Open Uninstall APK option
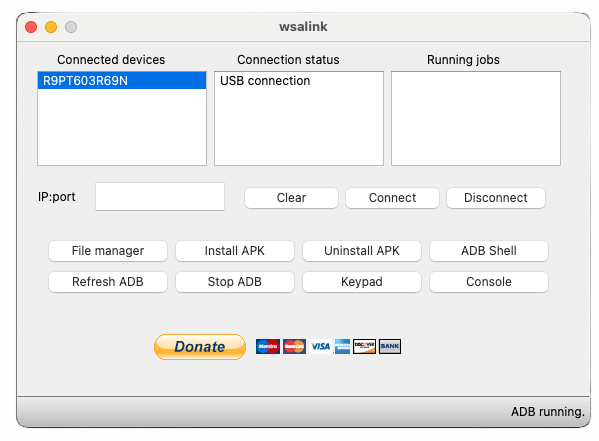The width and height of the screenshot is (599, 441). click(362, 251)
